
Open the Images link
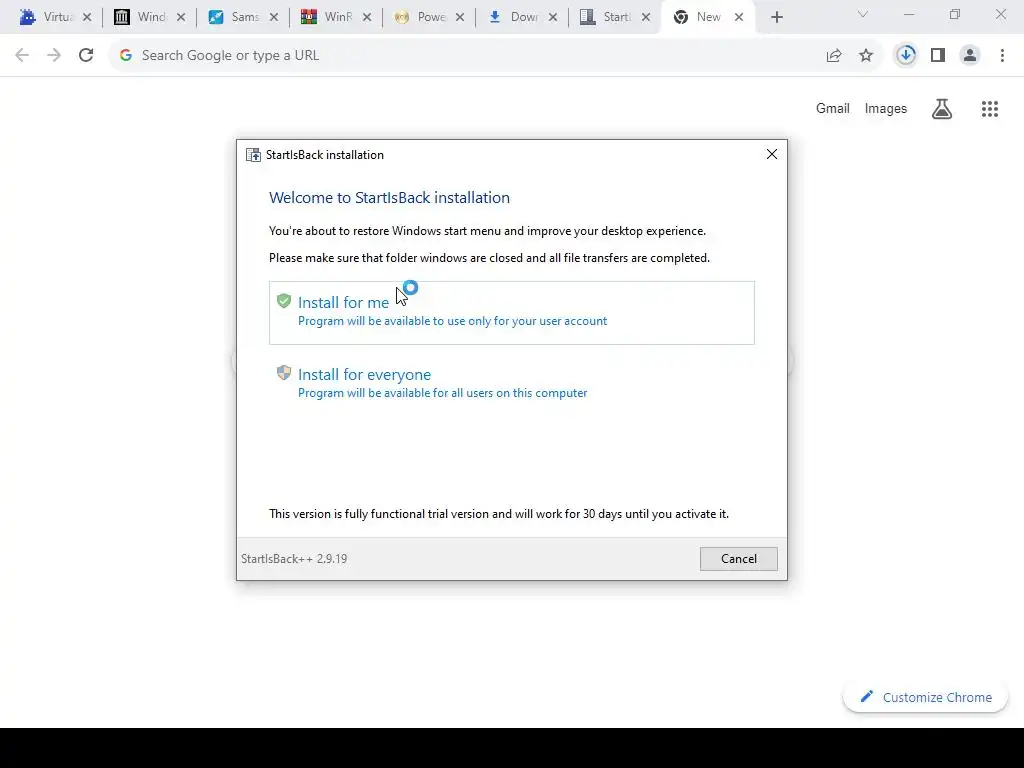click(x=886, y=108)
